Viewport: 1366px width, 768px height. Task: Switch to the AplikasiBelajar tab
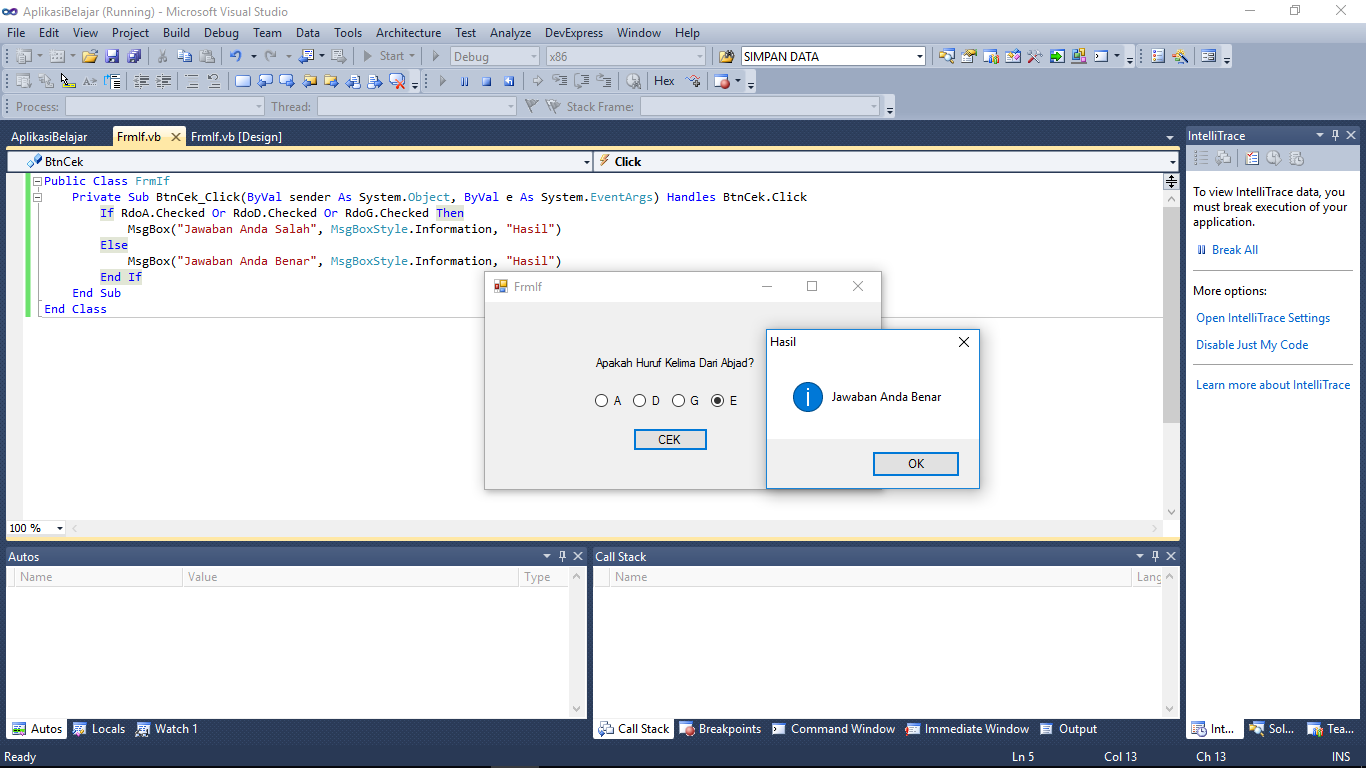tap(49, 137)
